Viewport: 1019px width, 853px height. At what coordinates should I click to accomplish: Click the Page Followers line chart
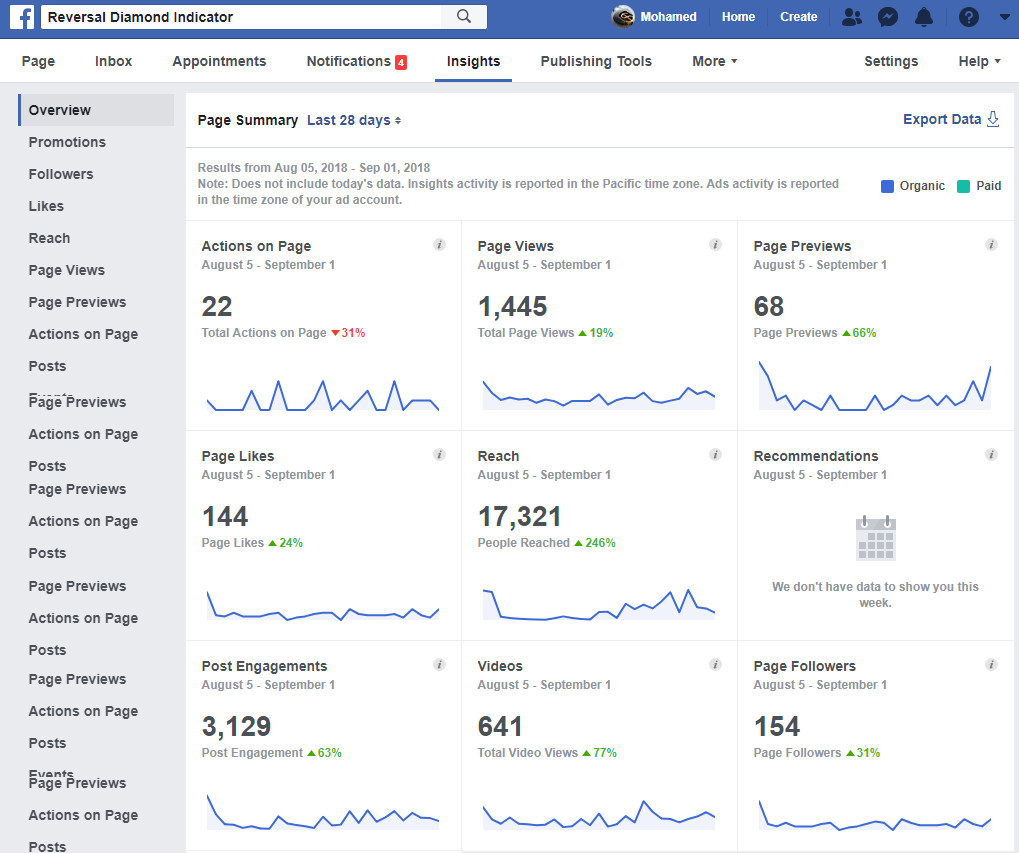pyautogui.click(x=875, y=815)
